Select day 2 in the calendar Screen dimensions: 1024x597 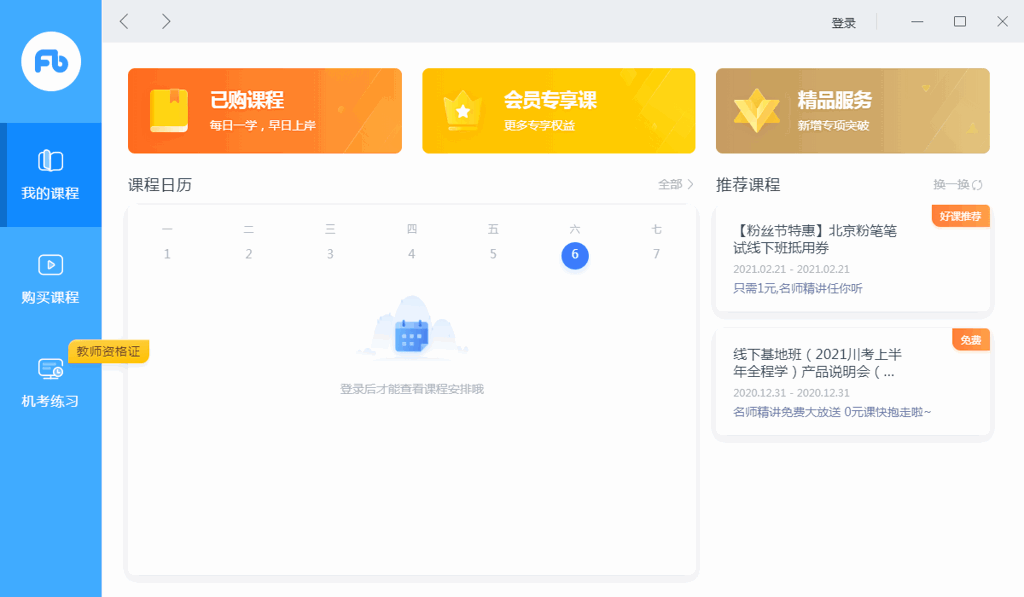(x=249, y=254)
